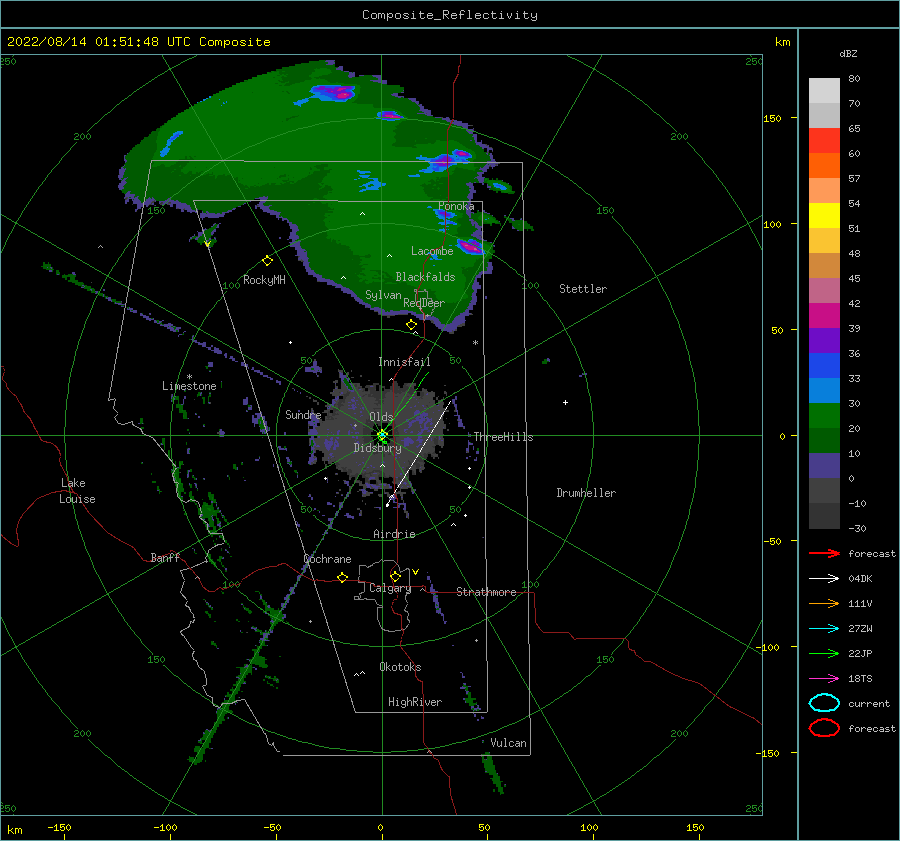The image size is (900, 841).
Task: Select the Lacombe map label
Action: (x=432, y=251)
